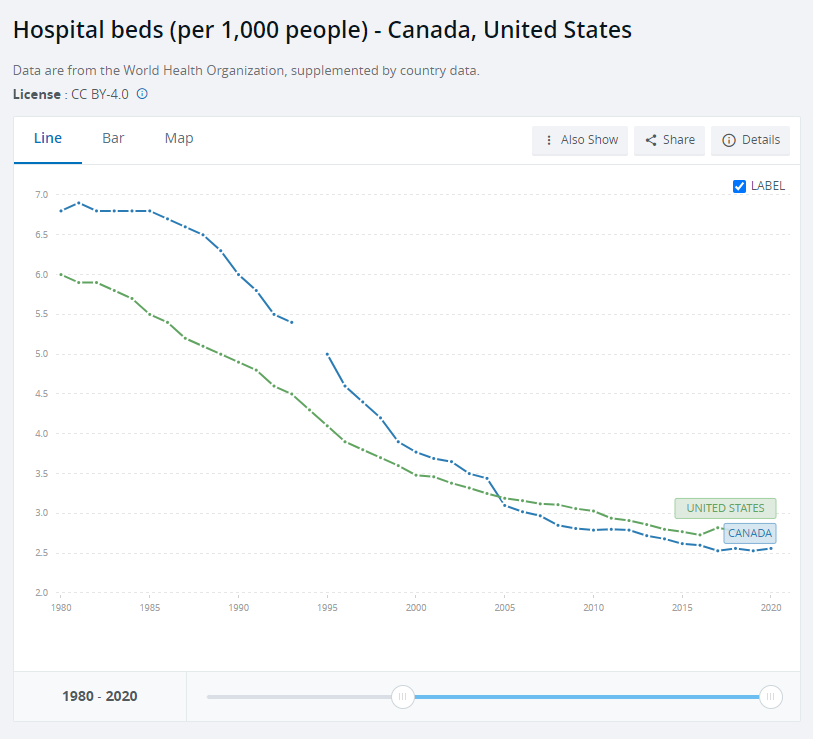Open the Also Show options menu
The height and width of the screenshot is (739, 813).
click(x=580, y=140)
